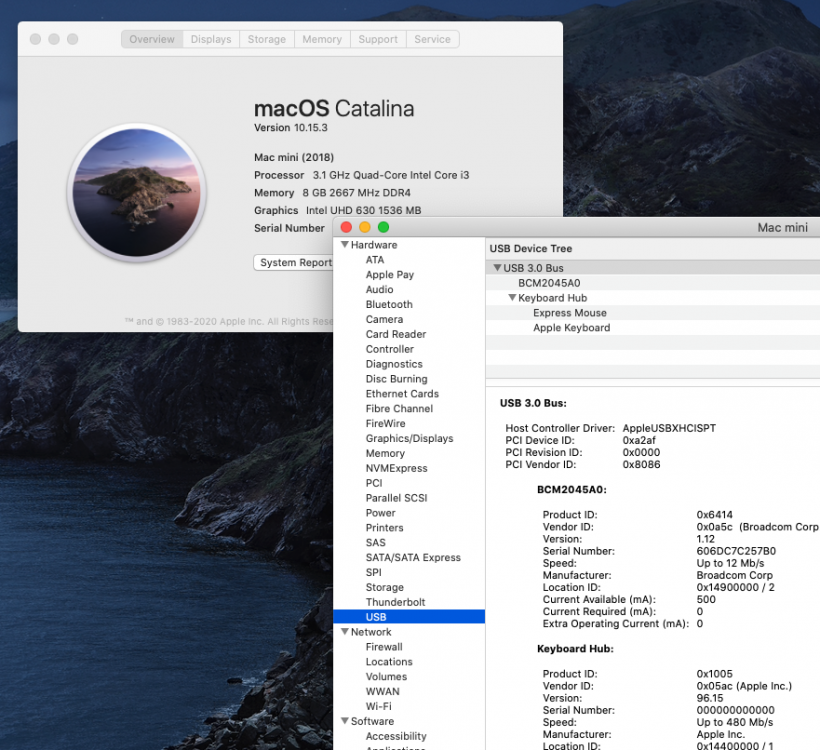Open Card Reader in the sidebar
The height and width of the screenshot is (750, 820).
click(396, 334)
